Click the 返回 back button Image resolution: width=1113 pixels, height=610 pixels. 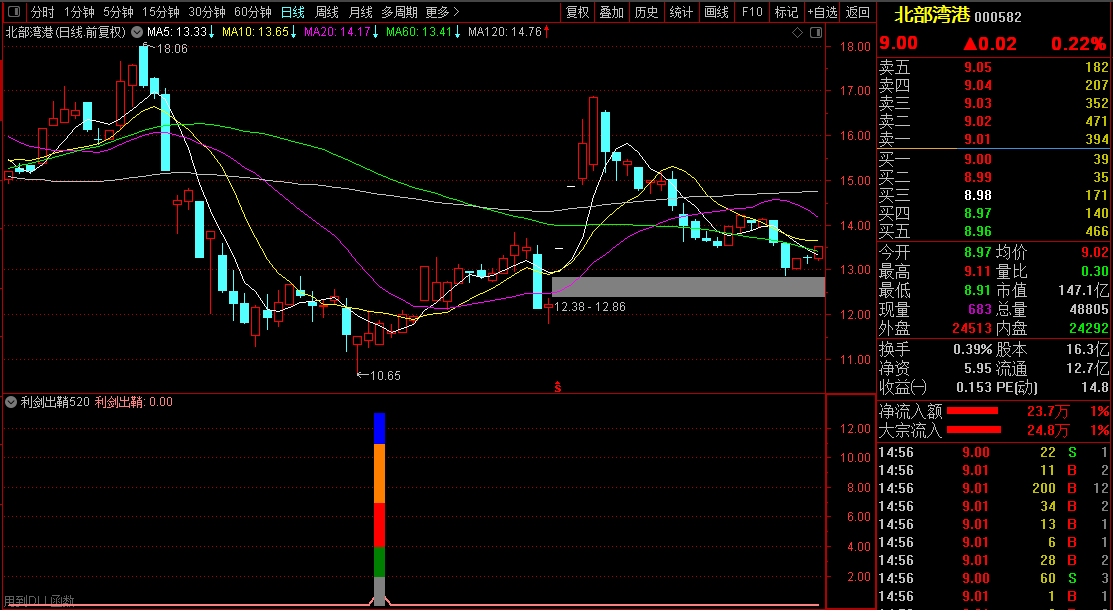(x=857, y=12)
